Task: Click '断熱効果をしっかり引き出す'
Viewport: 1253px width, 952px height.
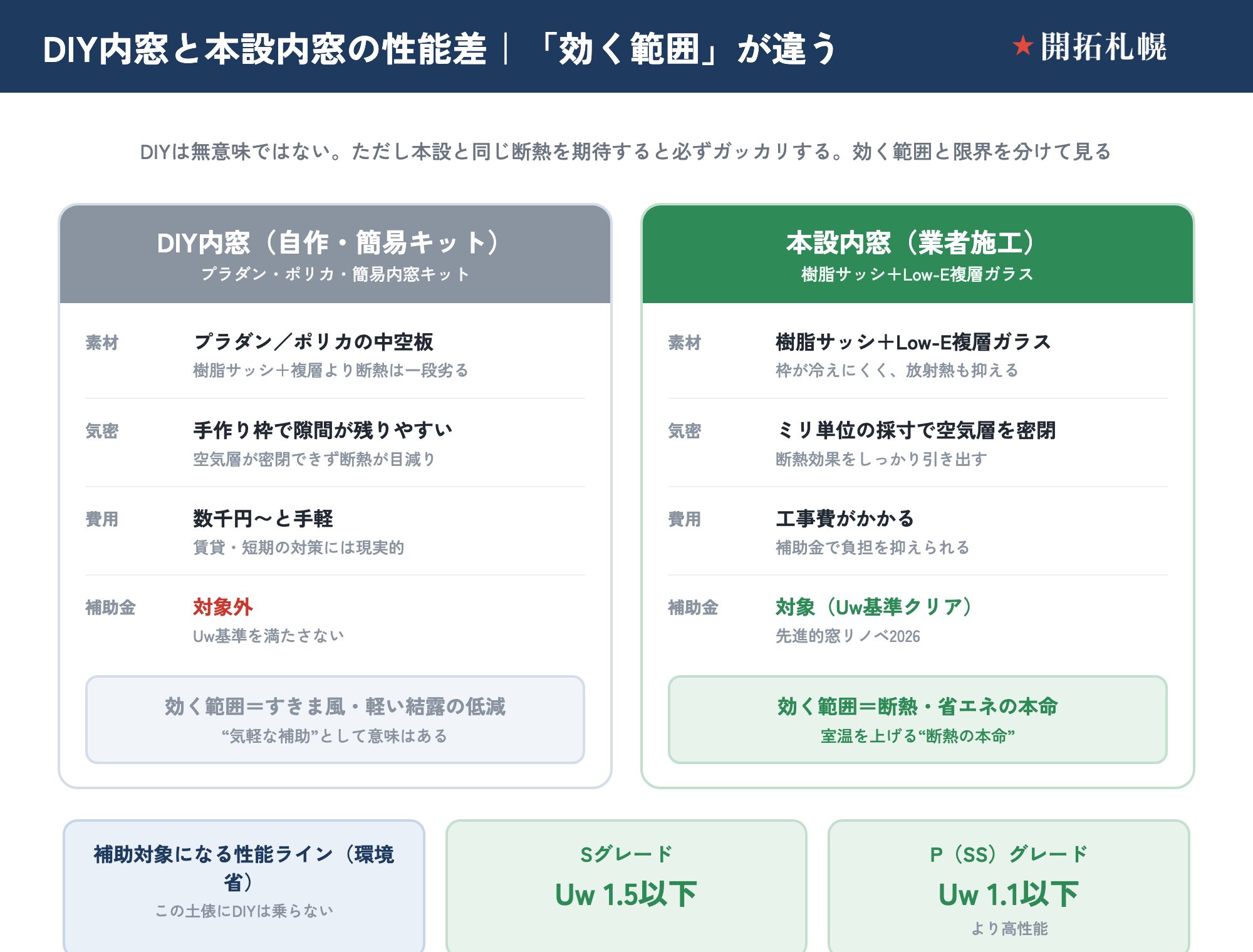Action: (881, 459)
